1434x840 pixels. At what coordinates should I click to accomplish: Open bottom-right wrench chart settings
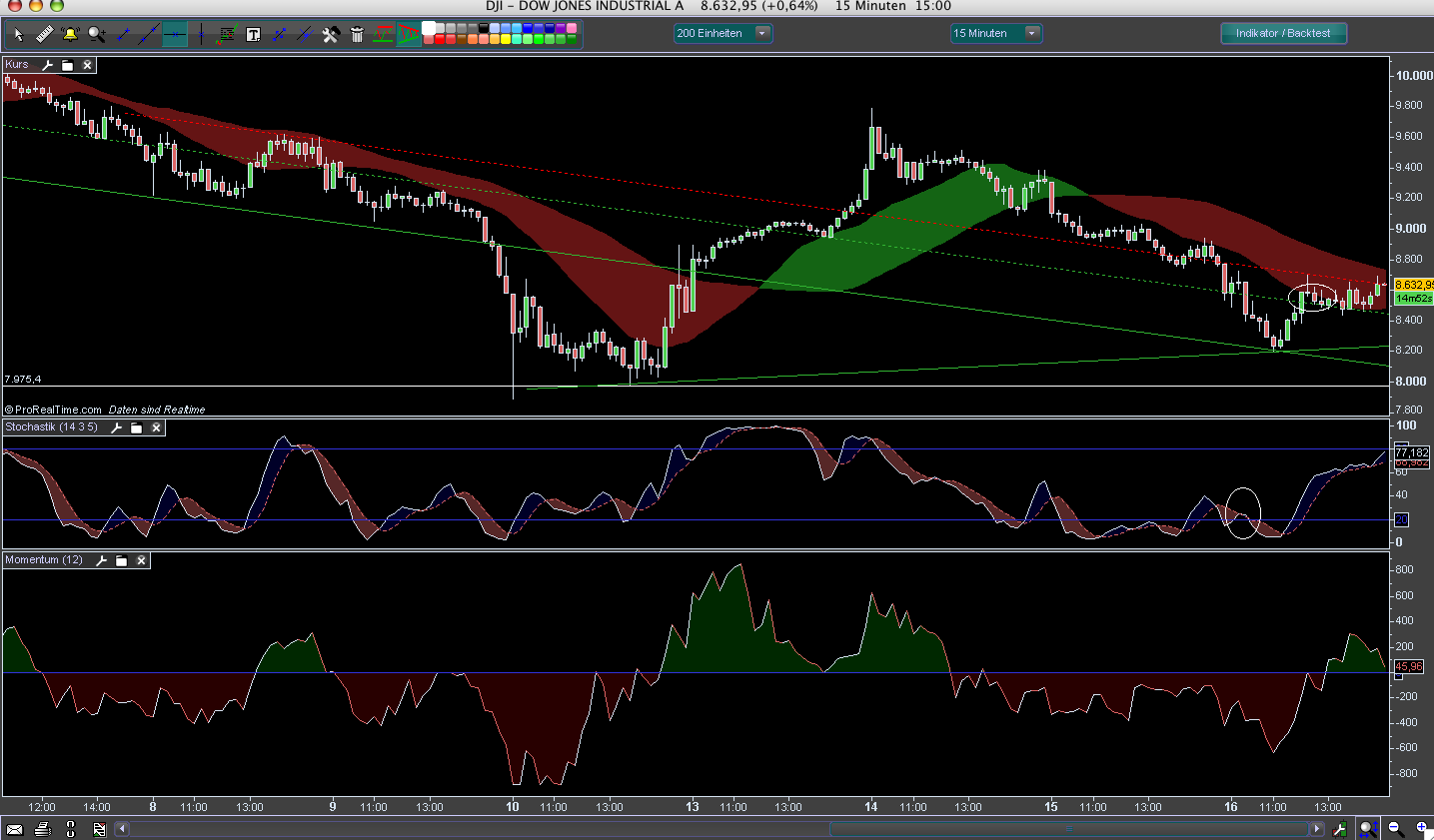tap(1340, 829)
